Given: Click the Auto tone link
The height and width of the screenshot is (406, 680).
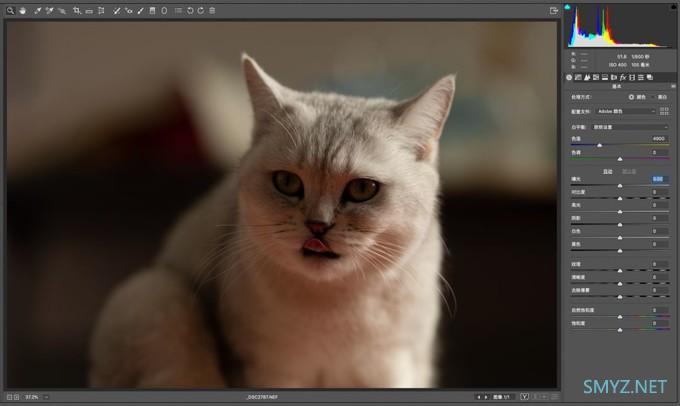Looking at the screenshot, I should [x=608, y=172].
